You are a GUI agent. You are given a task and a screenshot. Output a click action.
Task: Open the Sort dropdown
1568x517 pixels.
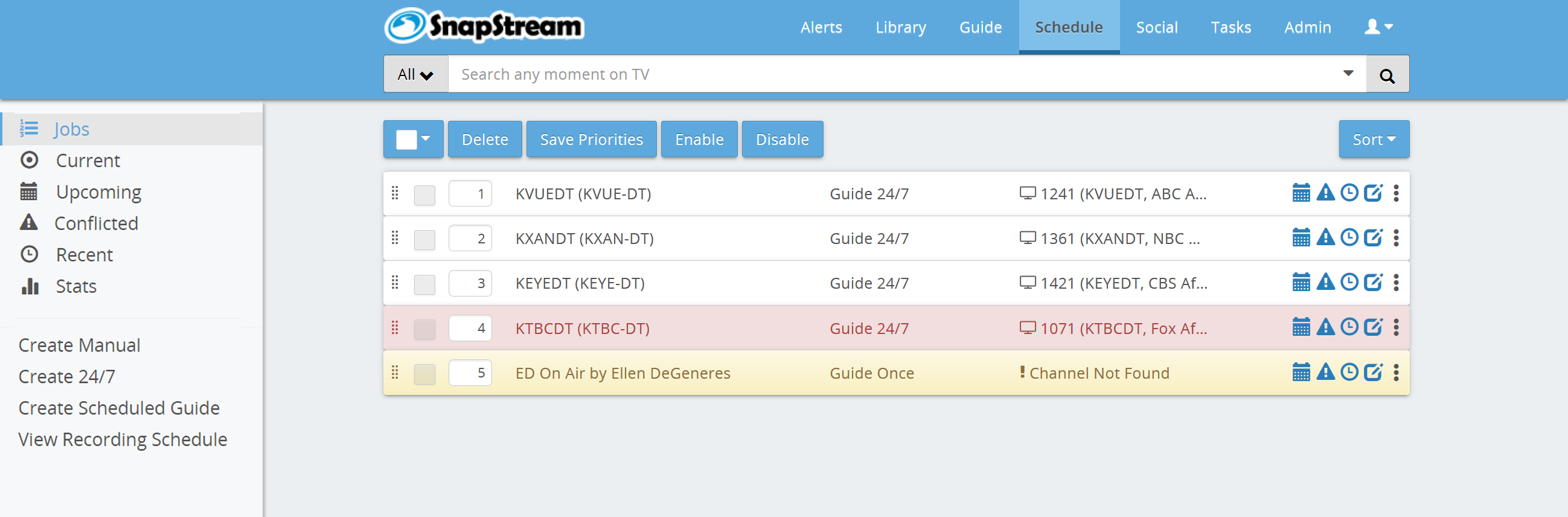(x=1374, y=140)
